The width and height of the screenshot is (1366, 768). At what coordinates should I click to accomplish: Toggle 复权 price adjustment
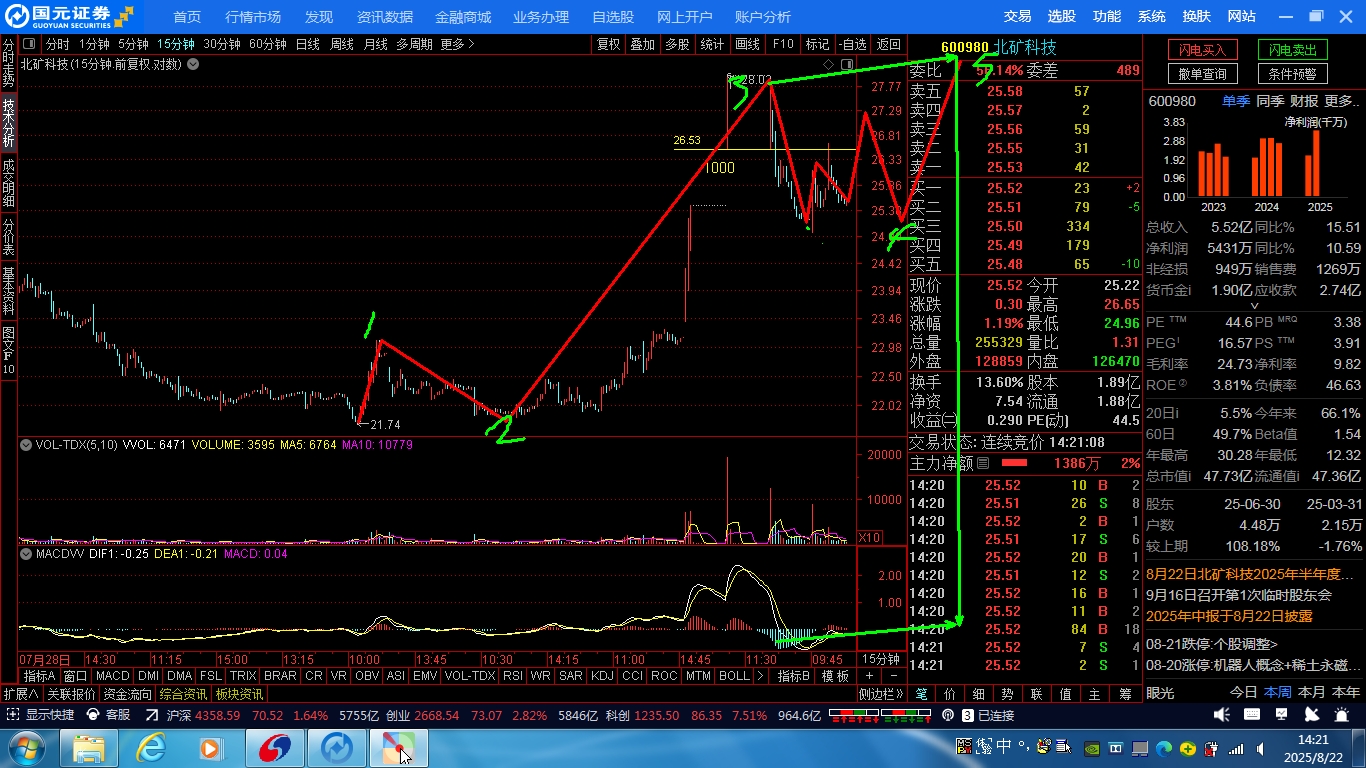pyautogui.click(x=609, y=44)
